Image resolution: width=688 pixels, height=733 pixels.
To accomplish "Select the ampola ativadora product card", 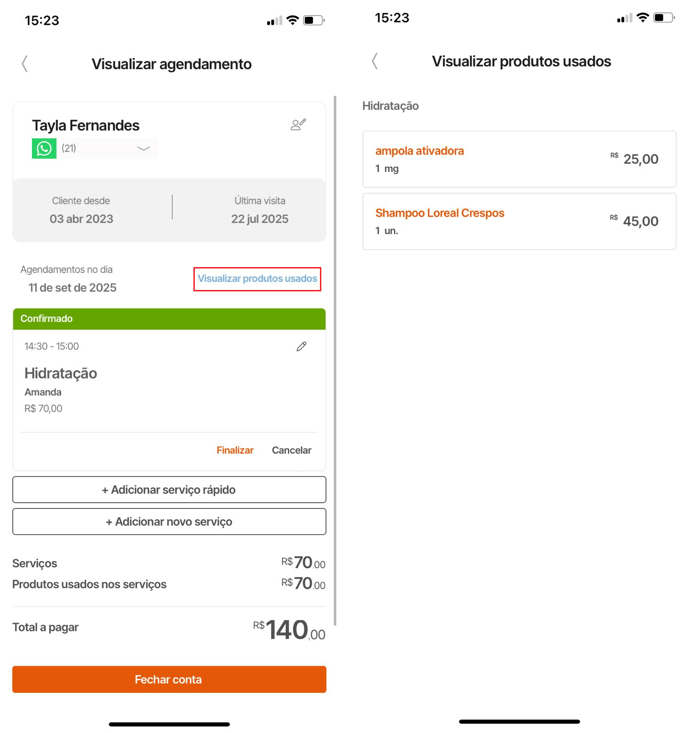I will pyautogui.click(x=519, y=159).
